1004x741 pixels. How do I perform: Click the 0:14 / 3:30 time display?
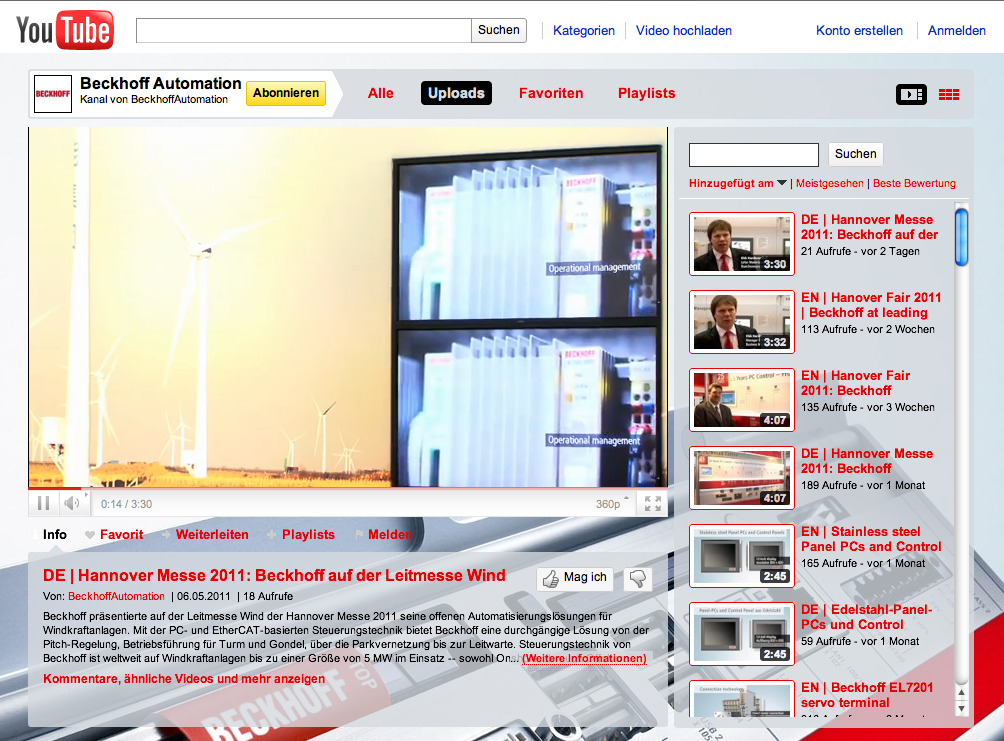point(126,504)
